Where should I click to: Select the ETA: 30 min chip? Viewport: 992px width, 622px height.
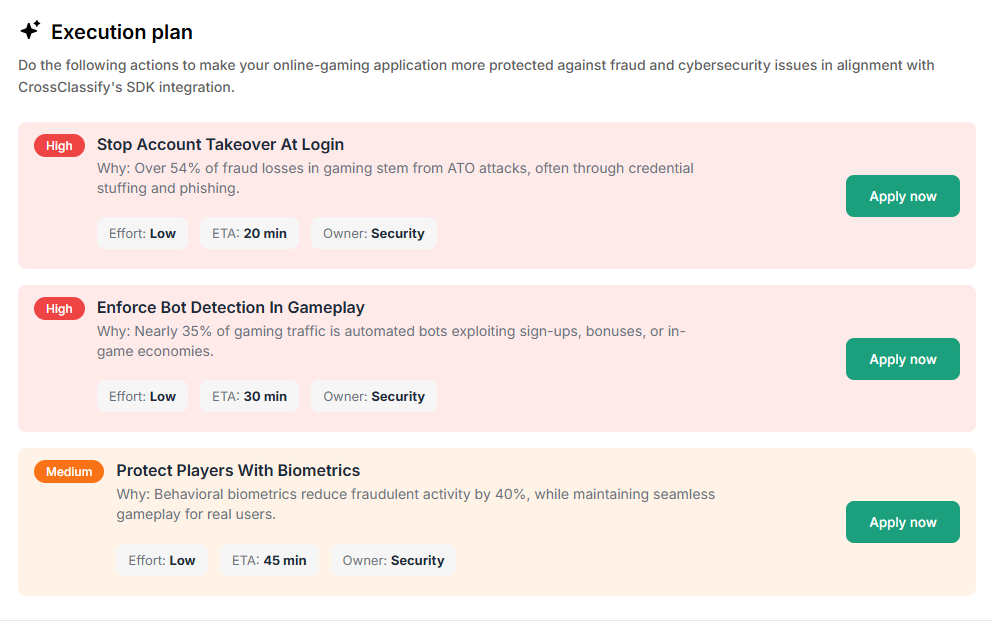point(249,396)
